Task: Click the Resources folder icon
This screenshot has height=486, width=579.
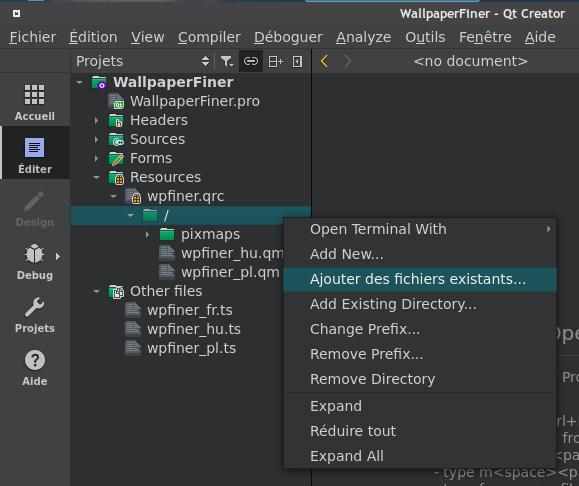Action: 116,178
